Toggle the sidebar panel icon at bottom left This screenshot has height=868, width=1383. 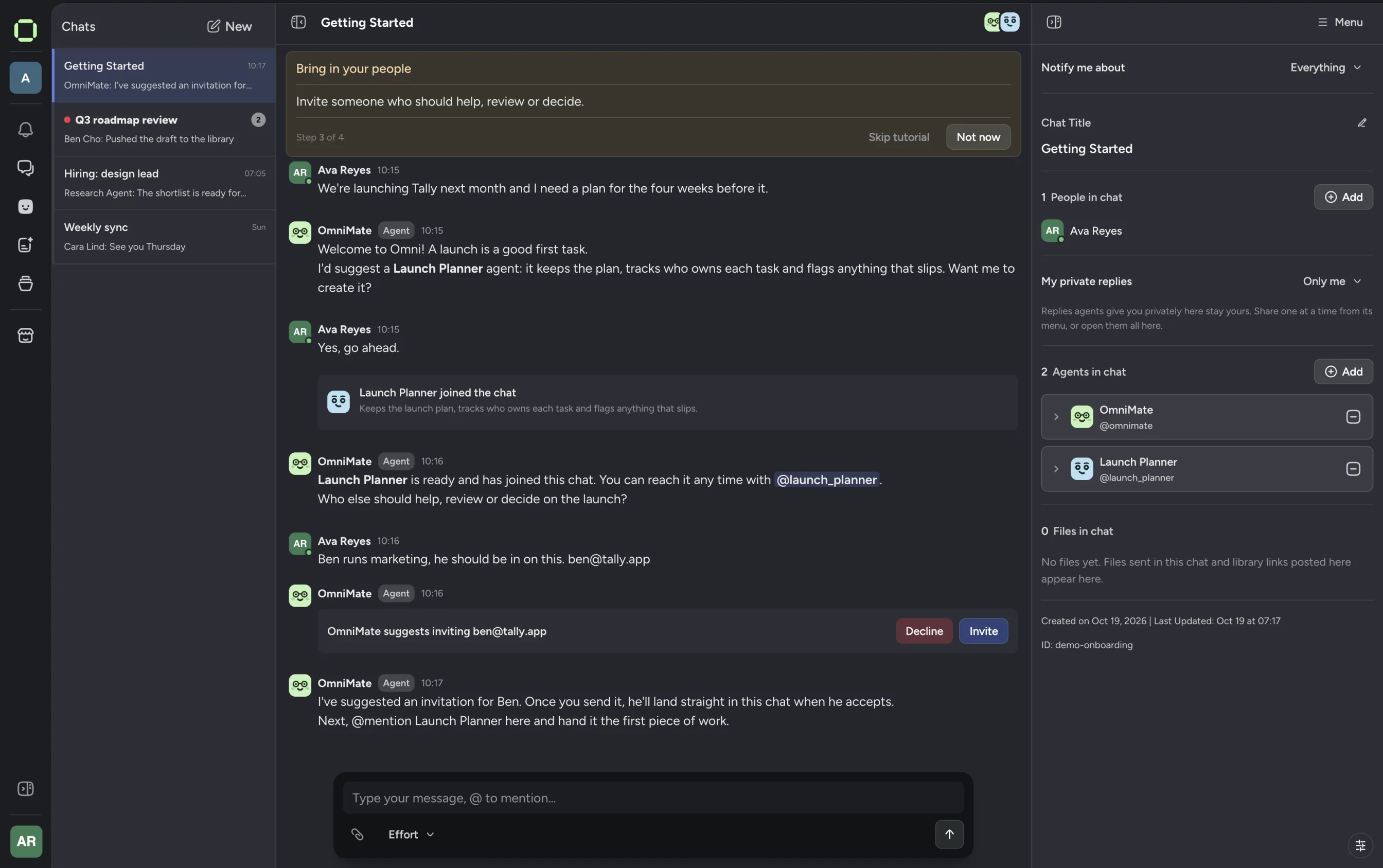25,788
